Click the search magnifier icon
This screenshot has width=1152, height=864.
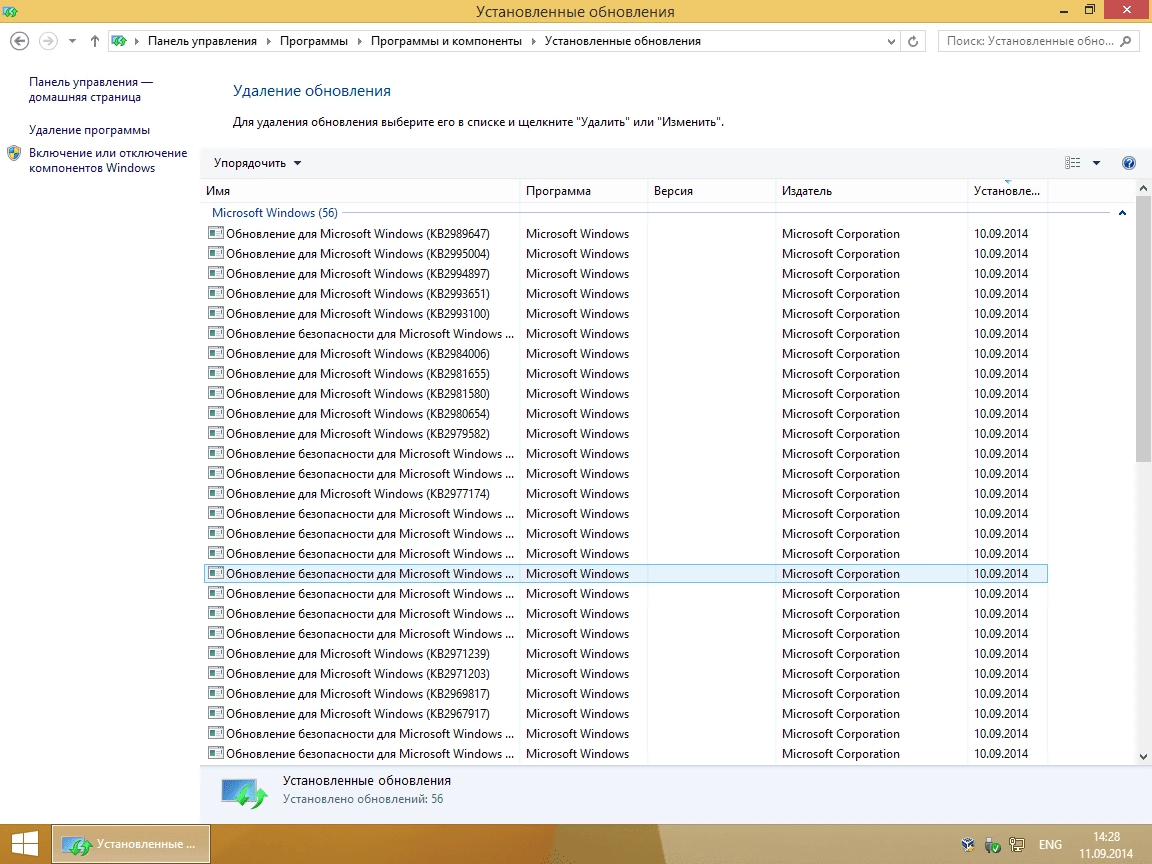click(1126, 41)
